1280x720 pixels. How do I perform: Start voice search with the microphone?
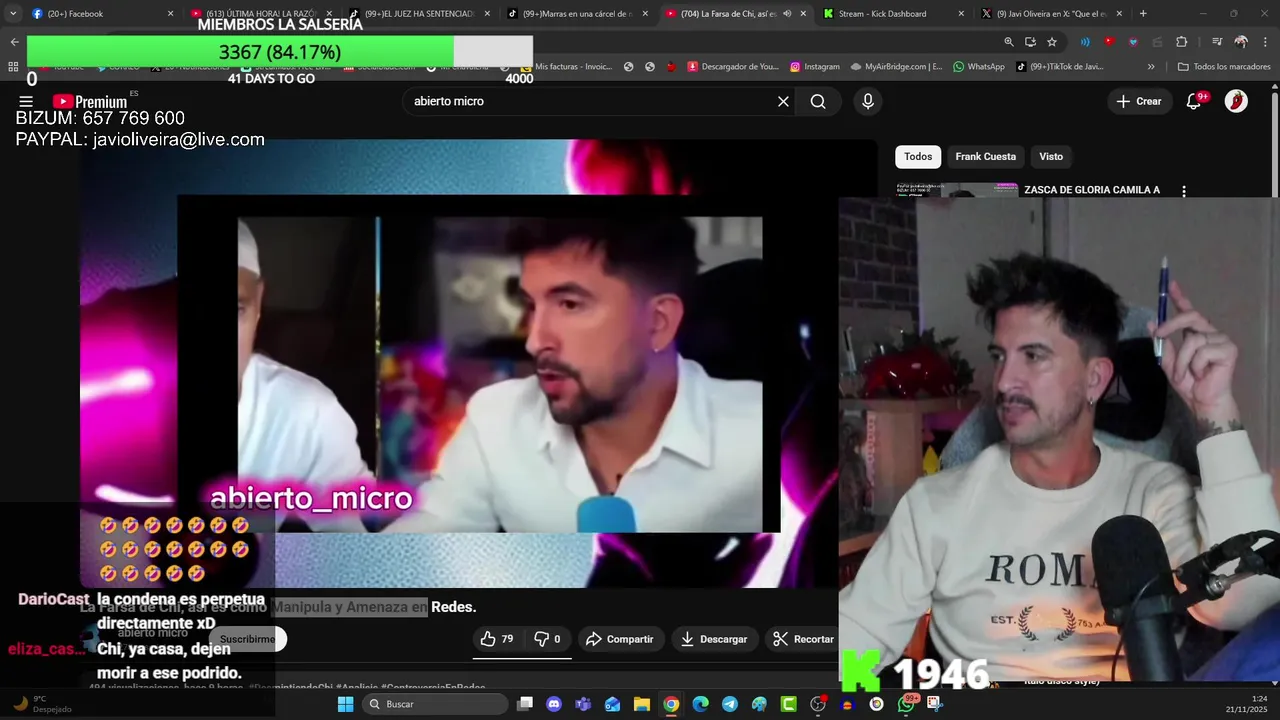point(867,101)
